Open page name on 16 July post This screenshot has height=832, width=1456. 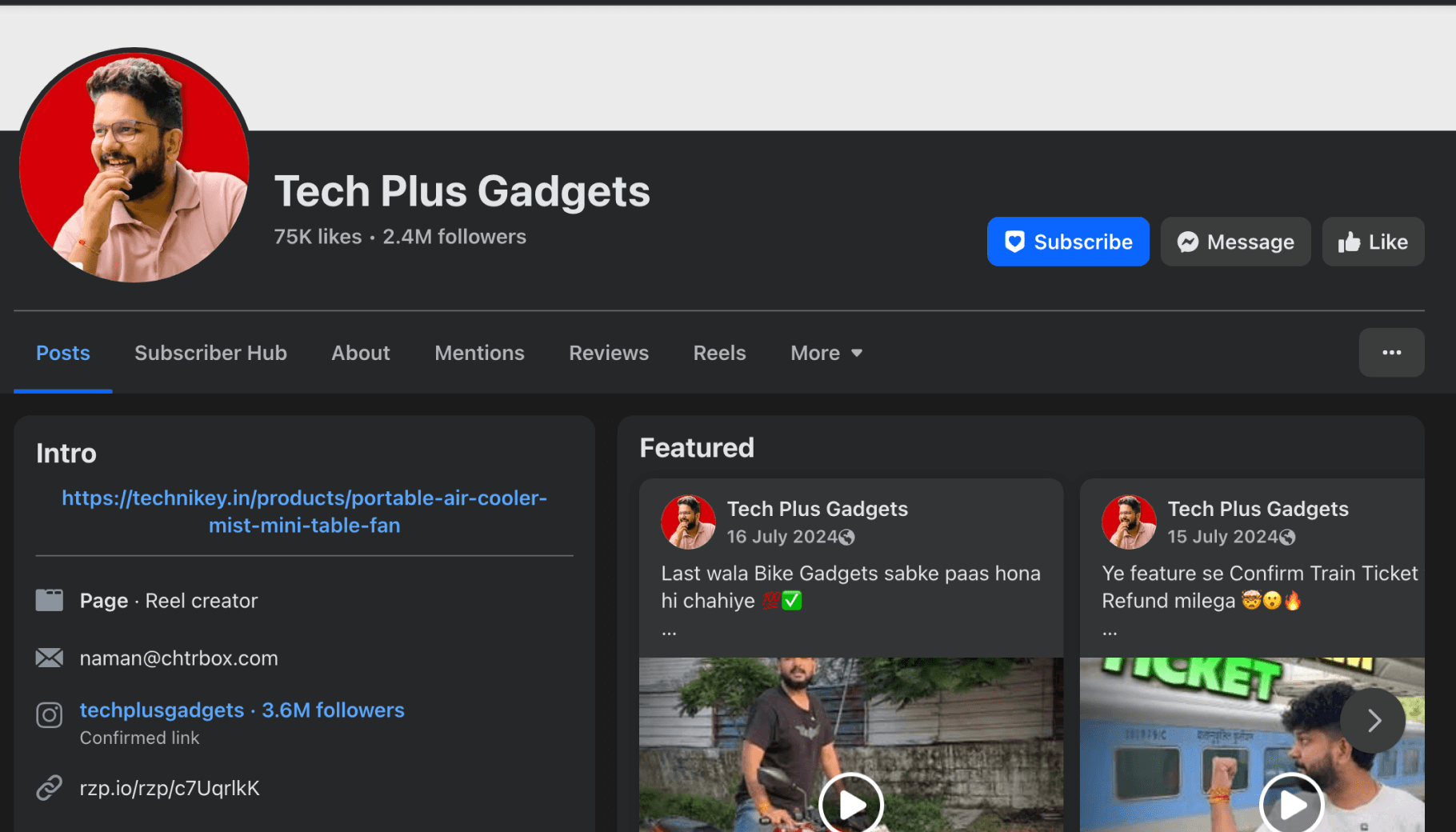coord(818,509)
